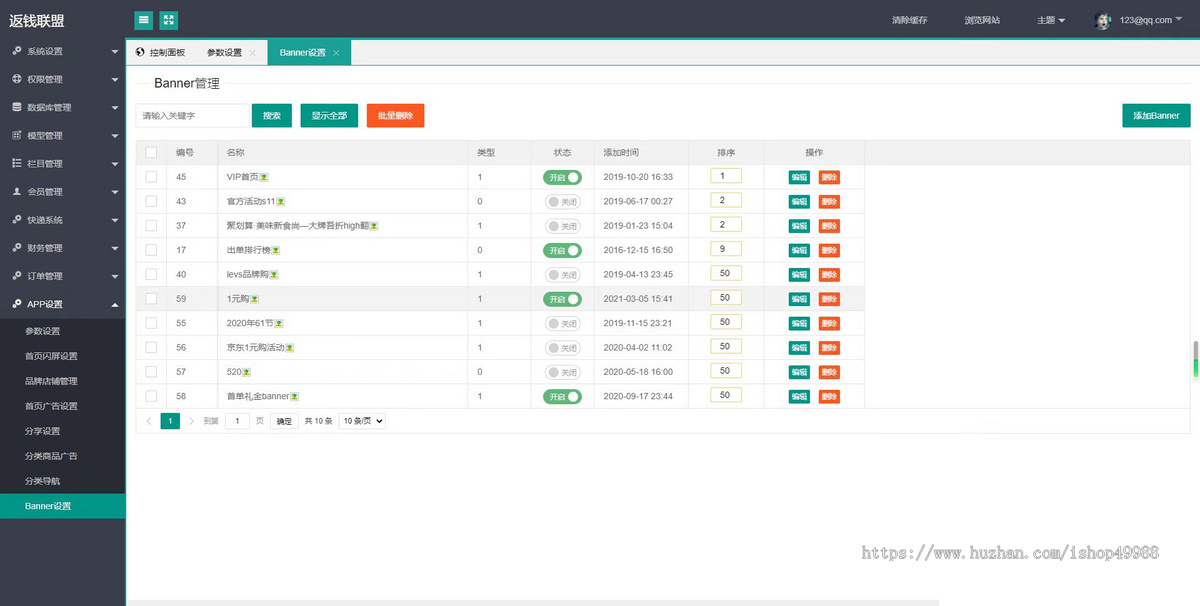Click the 清除缓存 link
The width and height of the screenshot is (1200, 606).
[x=911, y=19]
